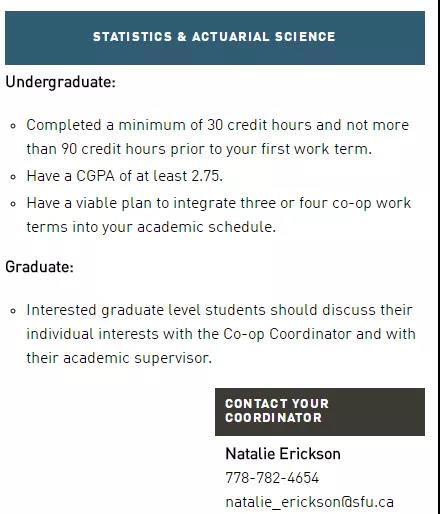Click the phone number 778-782-4654
Viewport: 440px width, 514px height.
[272, 478]
